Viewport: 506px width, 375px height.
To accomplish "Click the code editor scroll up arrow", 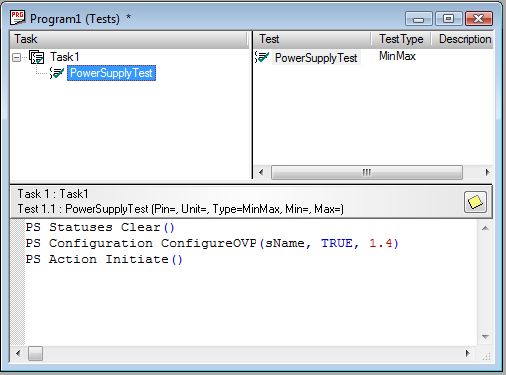I will coord(485,228).
